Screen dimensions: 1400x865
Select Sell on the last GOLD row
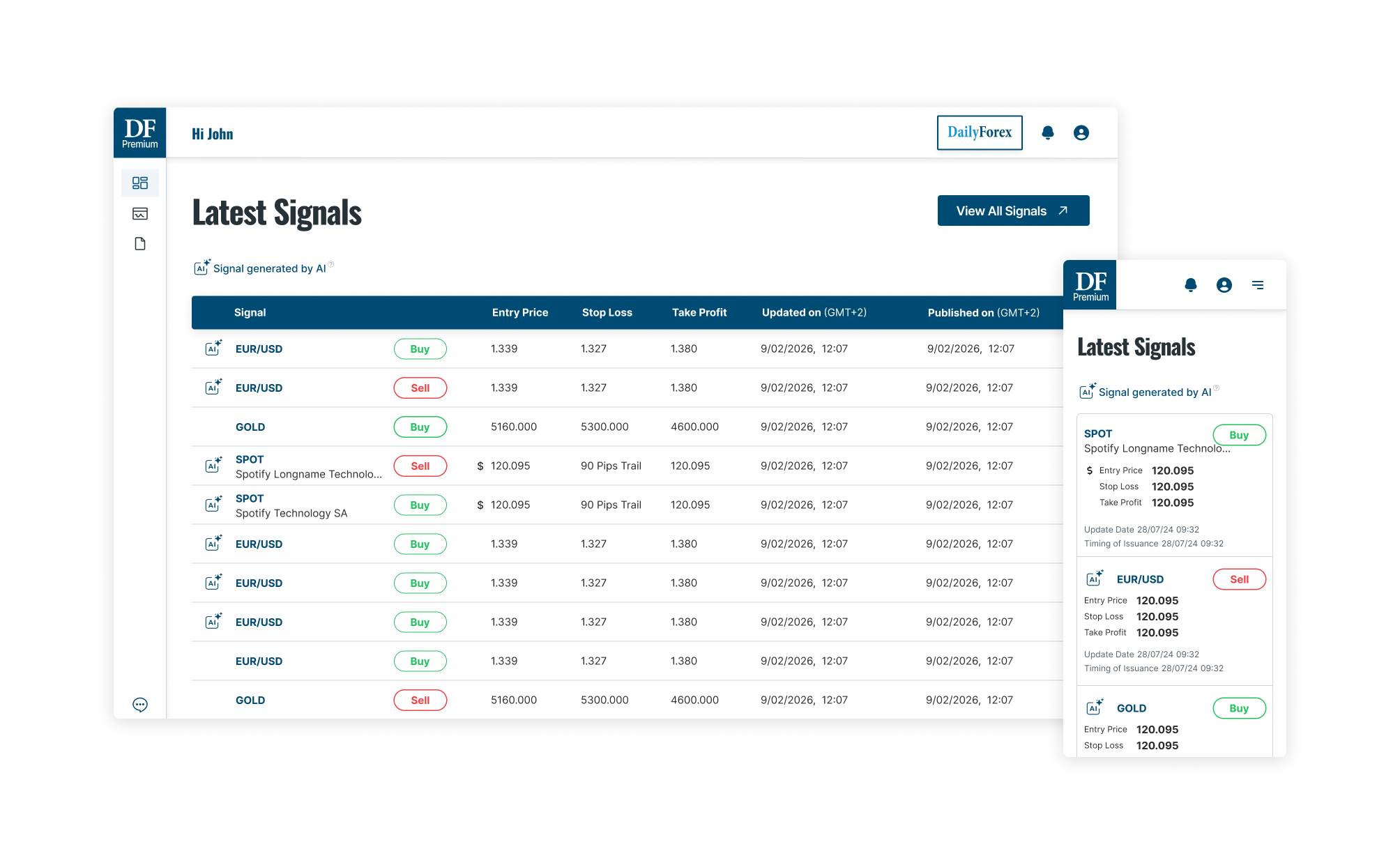420,700
